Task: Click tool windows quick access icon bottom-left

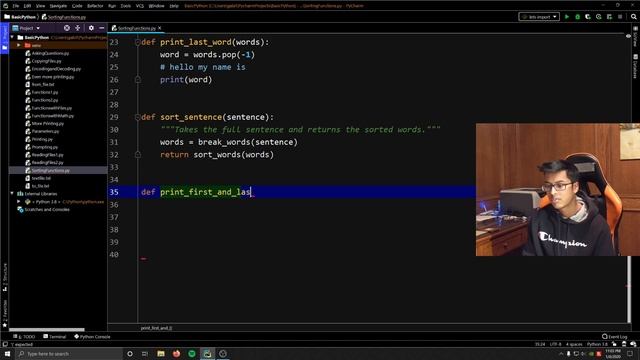Action: click(x=5, y=344)
